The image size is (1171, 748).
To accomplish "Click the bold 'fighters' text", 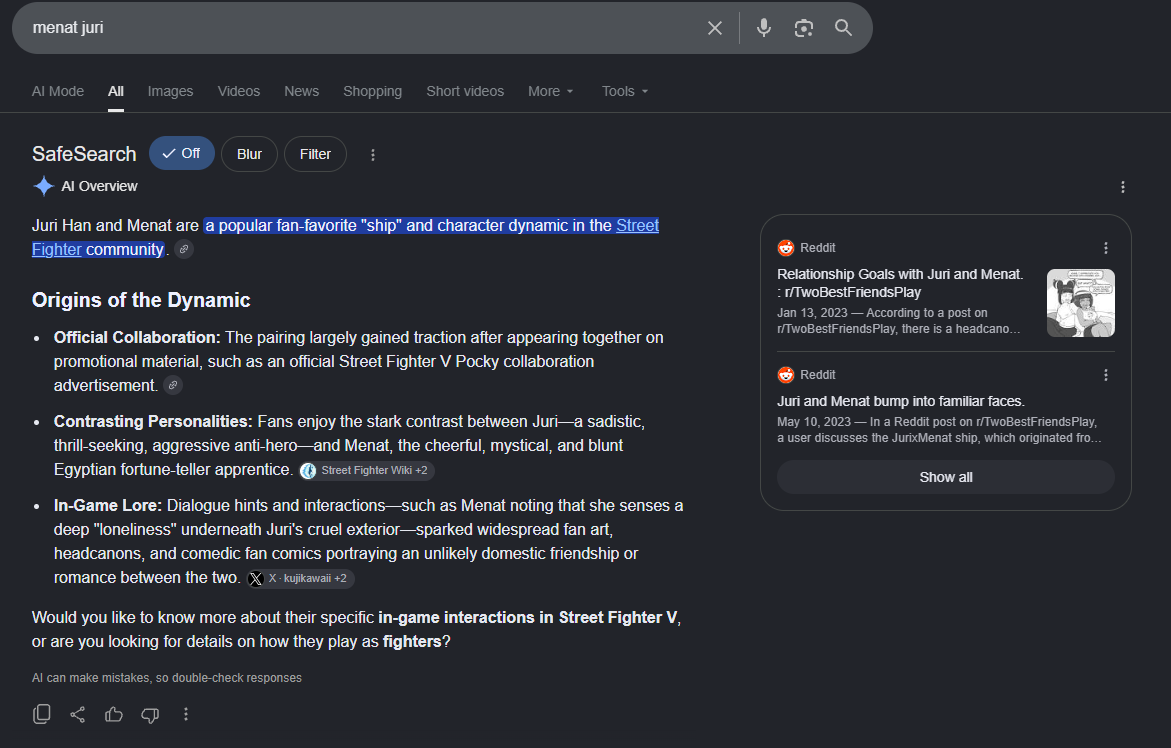I will [x=412, y=641].
